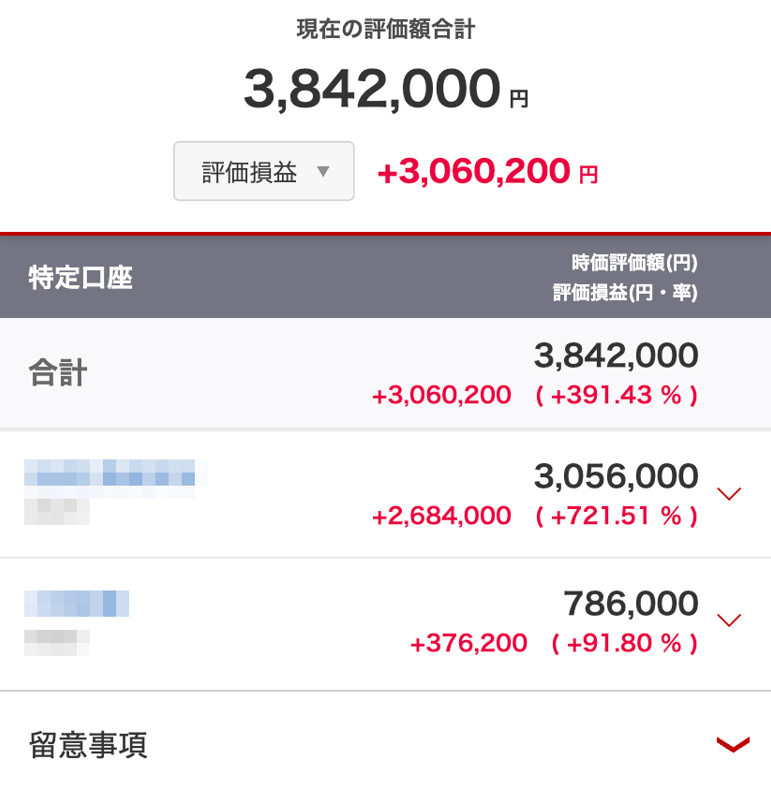Click the 留意事項 heading text
This screenshot has height=796, width=771.
point(88,745)
